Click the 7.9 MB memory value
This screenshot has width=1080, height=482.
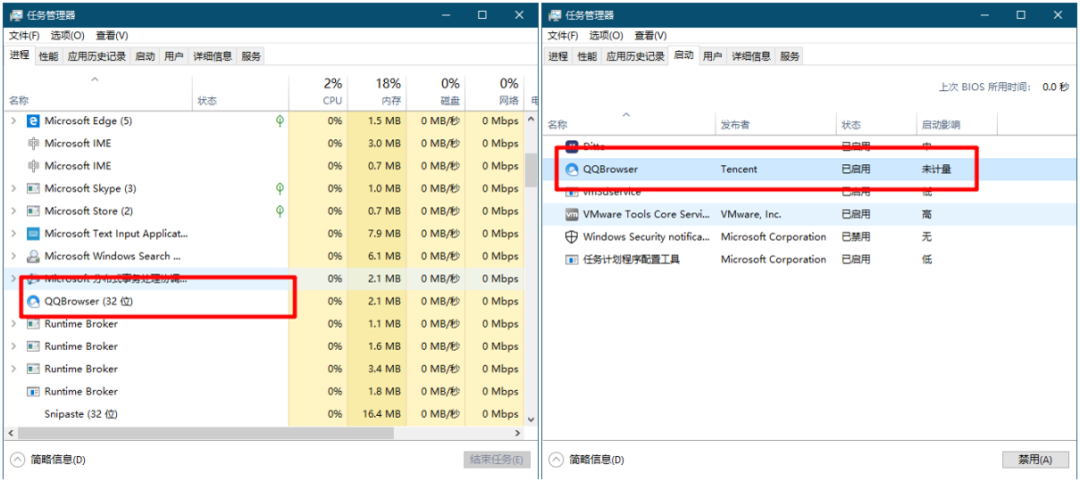click(x=384, y=233)
